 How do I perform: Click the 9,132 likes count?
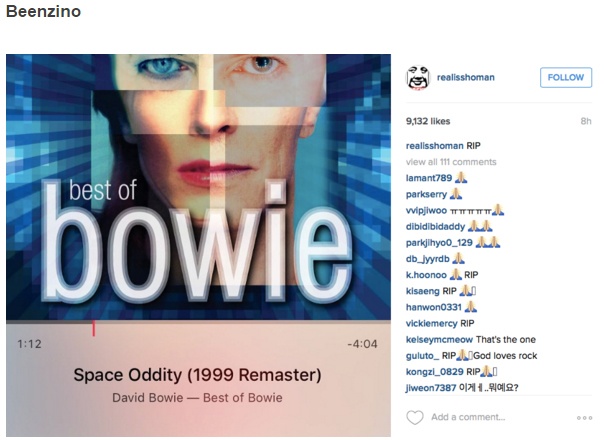click(428, 121)
